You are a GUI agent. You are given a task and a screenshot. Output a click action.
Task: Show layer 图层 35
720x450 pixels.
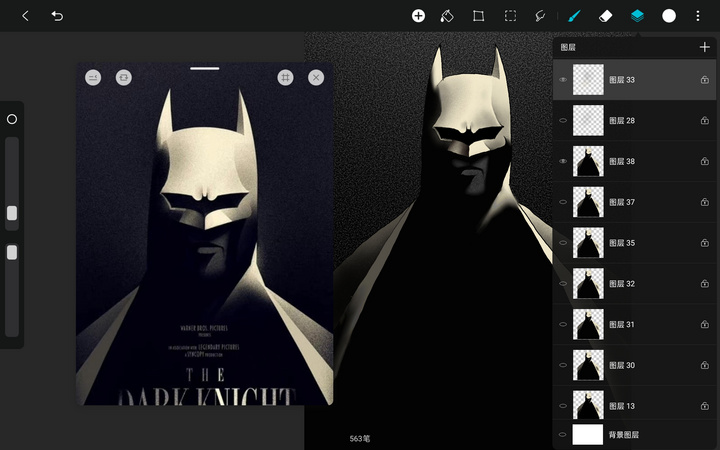click(562, 243)
